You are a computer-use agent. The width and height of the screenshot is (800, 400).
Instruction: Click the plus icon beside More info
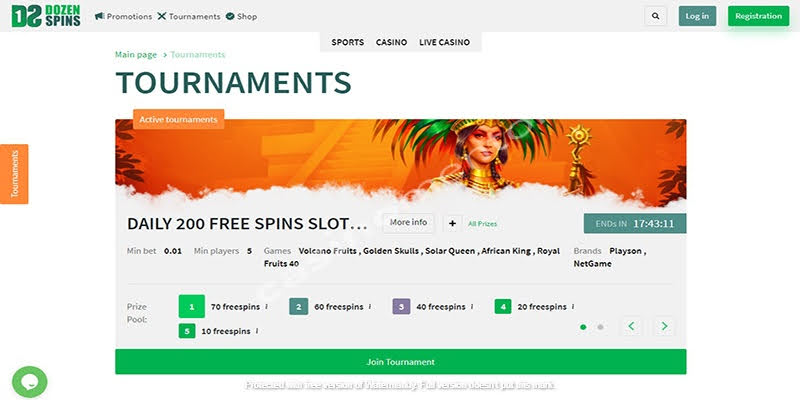[x=452, y=223]
